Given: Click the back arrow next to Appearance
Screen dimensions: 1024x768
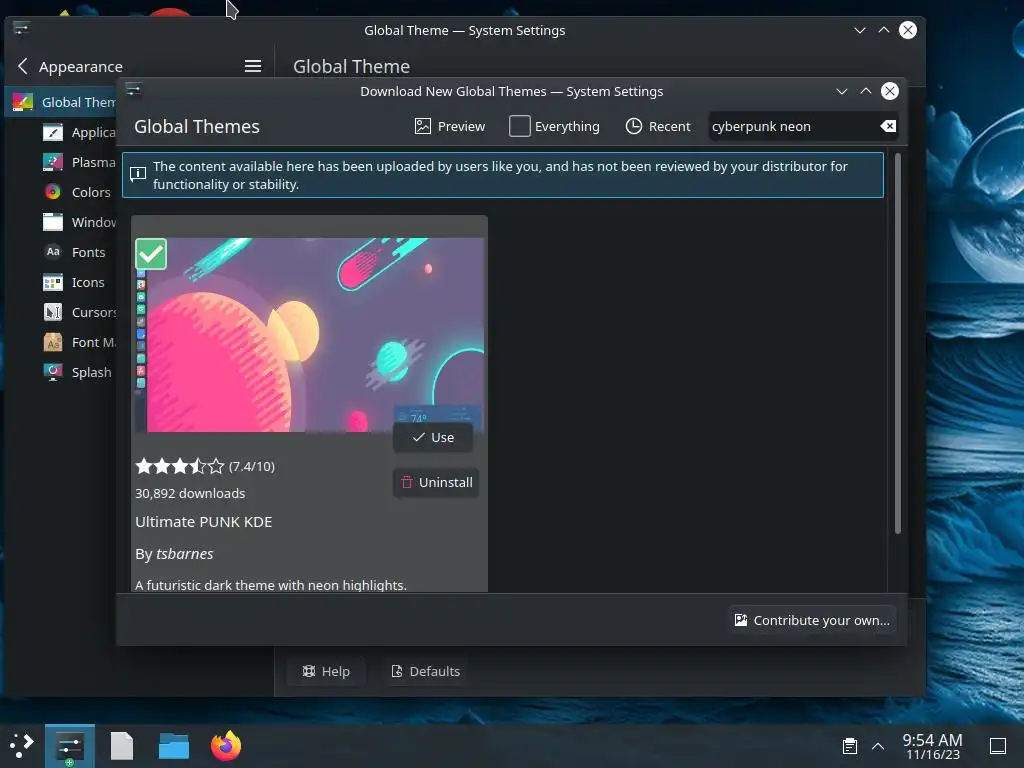Looking at the screenshot, I should tap(23, 66).
